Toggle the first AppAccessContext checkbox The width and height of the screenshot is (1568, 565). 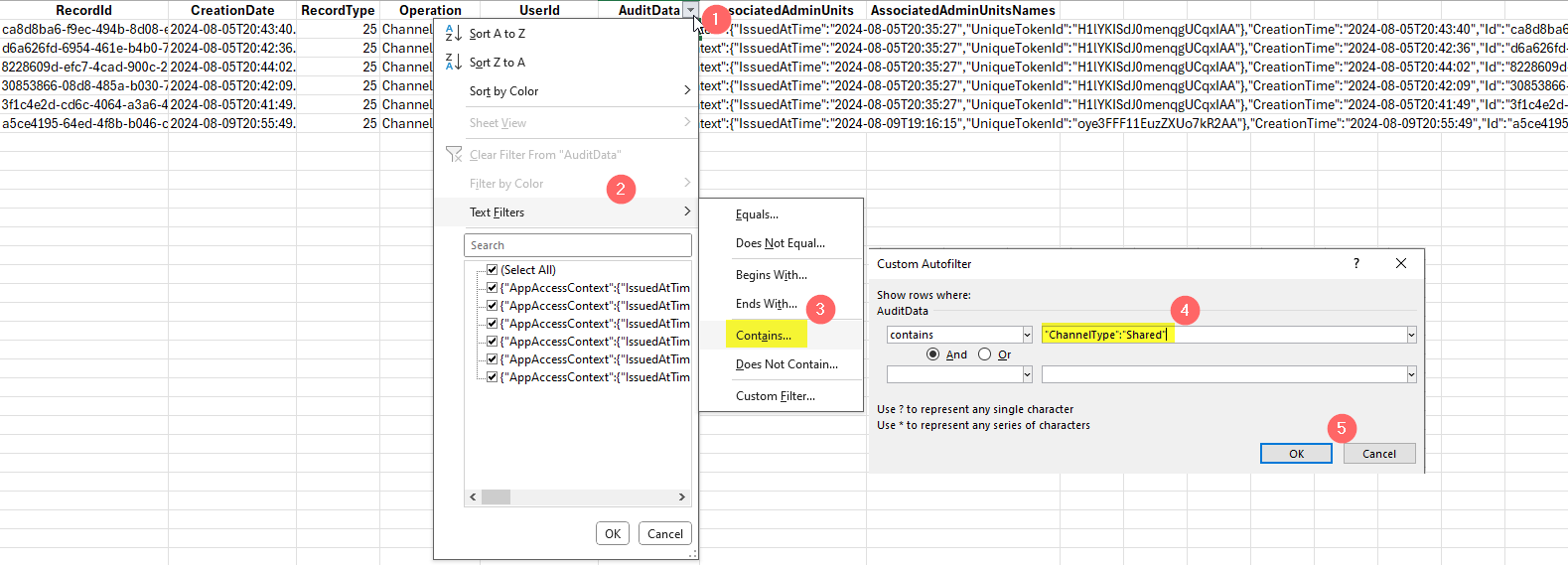[x=492, y=288]
